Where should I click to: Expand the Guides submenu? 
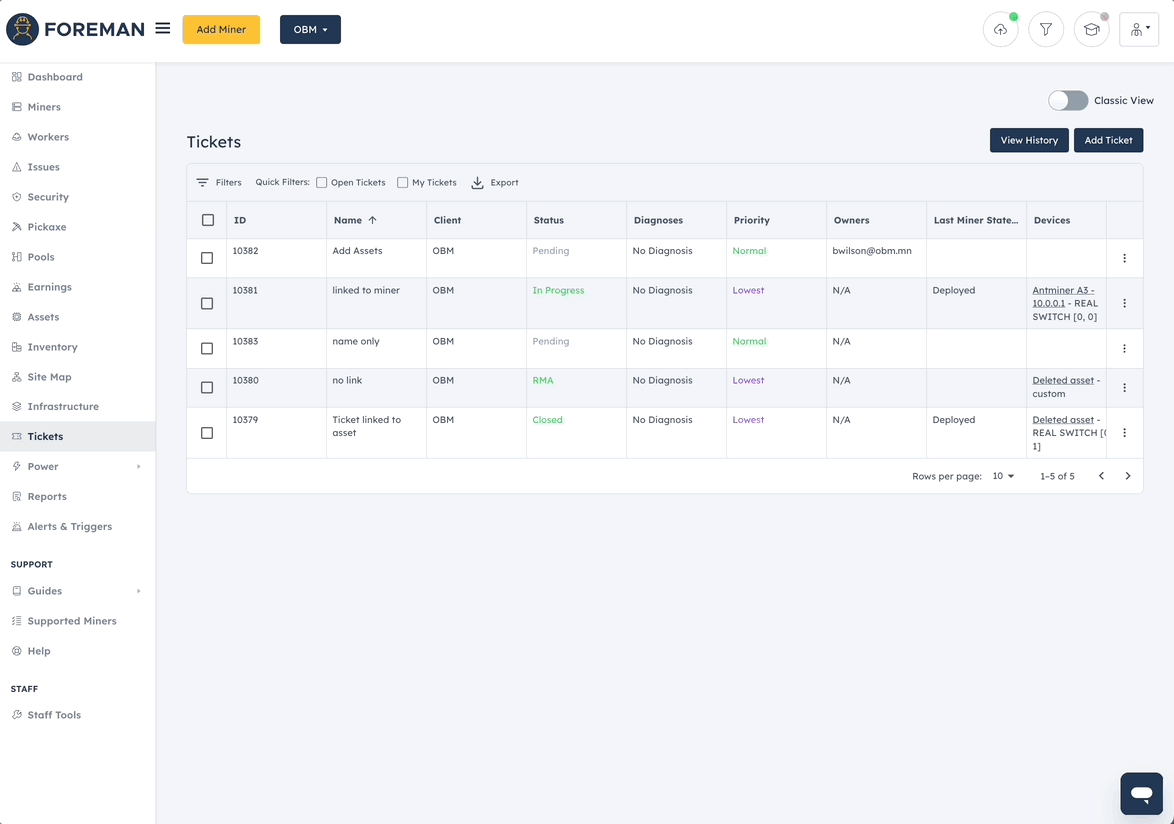(x=139, y=590)
